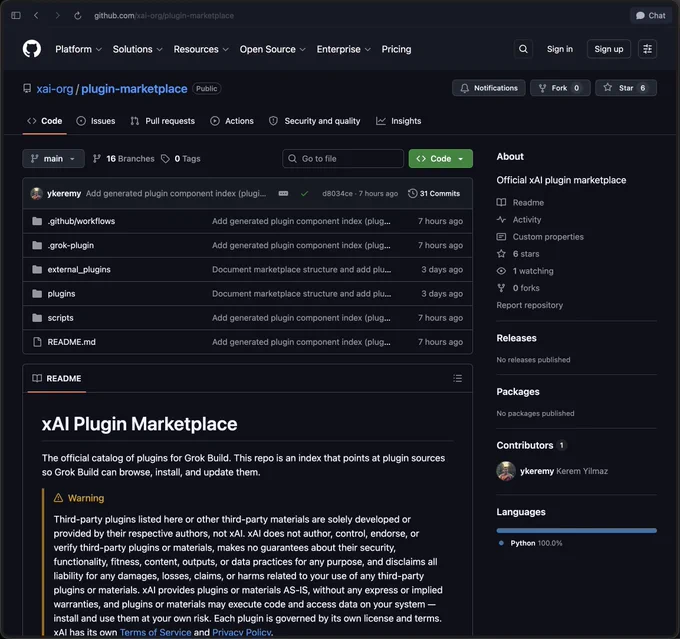Focus the Go to file search field
The width and height of the screenshot is (680, 639).
coord(343,159)
